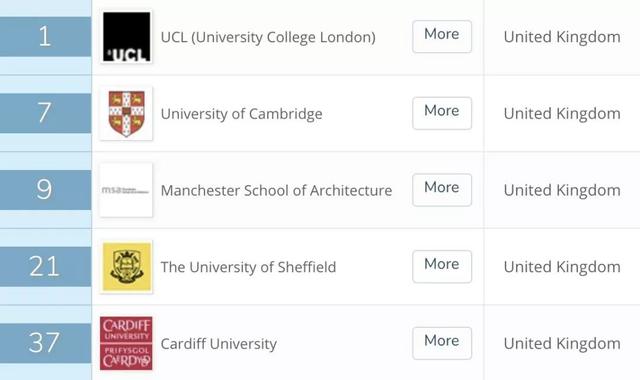Click the University of Sheffield yellow crest logo
This screenshot has width=640, height=380.
pos(126,267)
